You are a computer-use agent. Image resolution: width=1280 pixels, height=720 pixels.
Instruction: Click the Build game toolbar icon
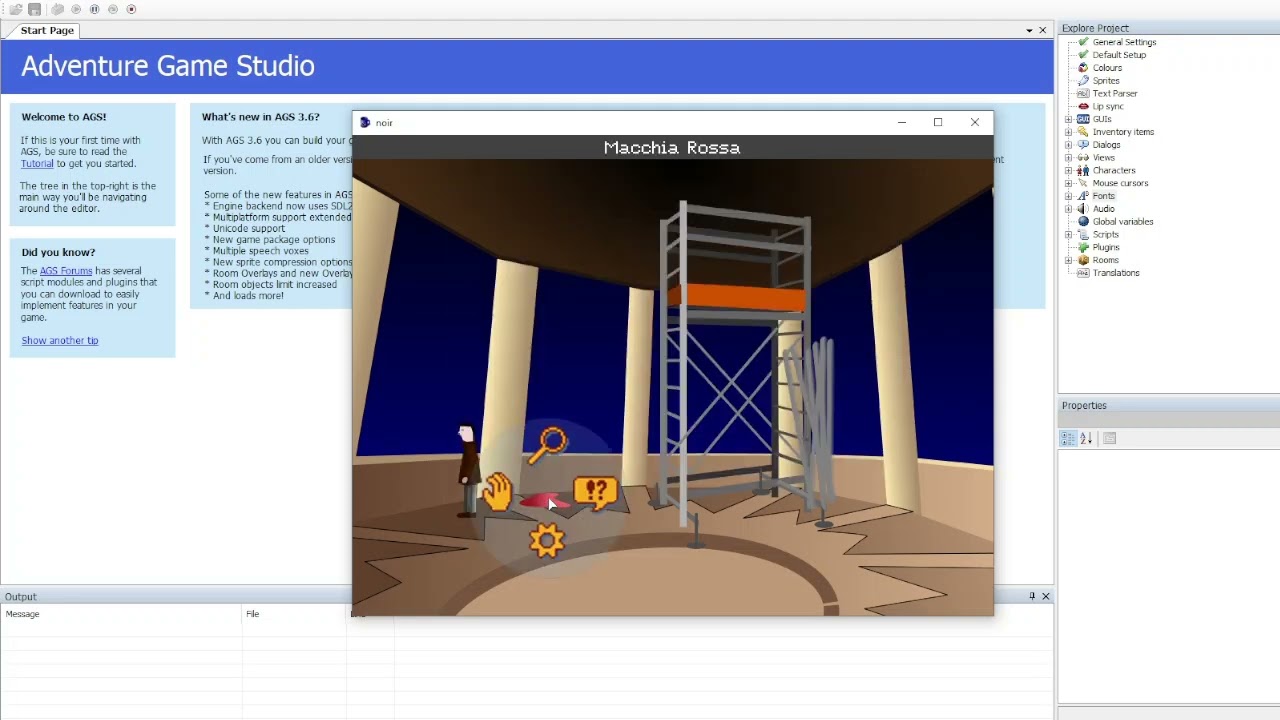[x=57, y=9]
